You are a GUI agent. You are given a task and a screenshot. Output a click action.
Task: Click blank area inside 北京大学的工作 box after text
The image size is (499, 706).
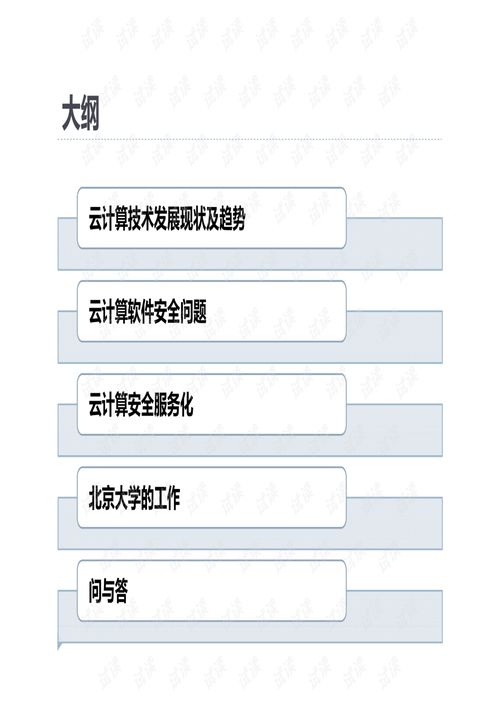pos(262,498)
